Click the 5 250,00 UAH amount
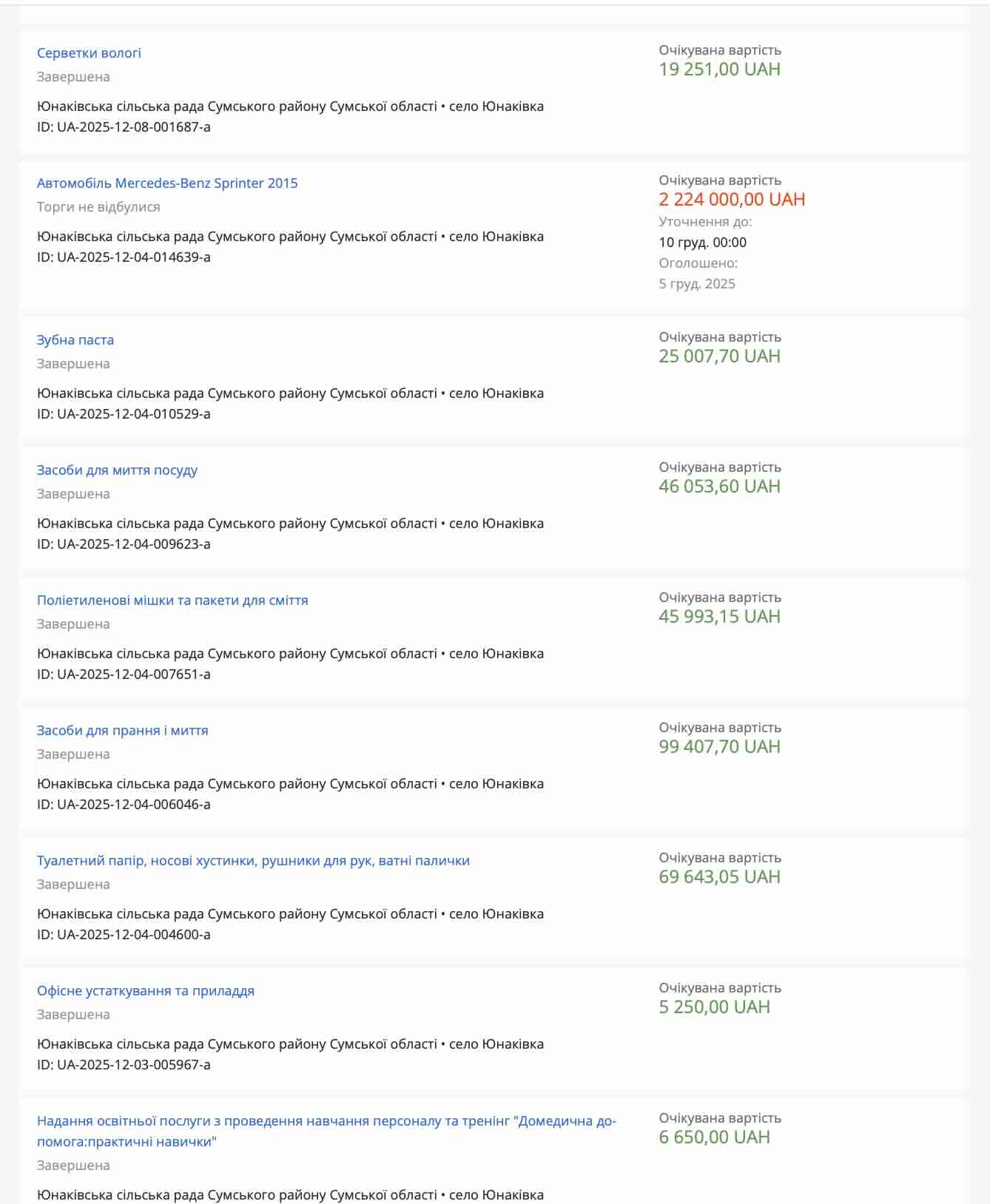990x1204 pixels. [714, 1007]
